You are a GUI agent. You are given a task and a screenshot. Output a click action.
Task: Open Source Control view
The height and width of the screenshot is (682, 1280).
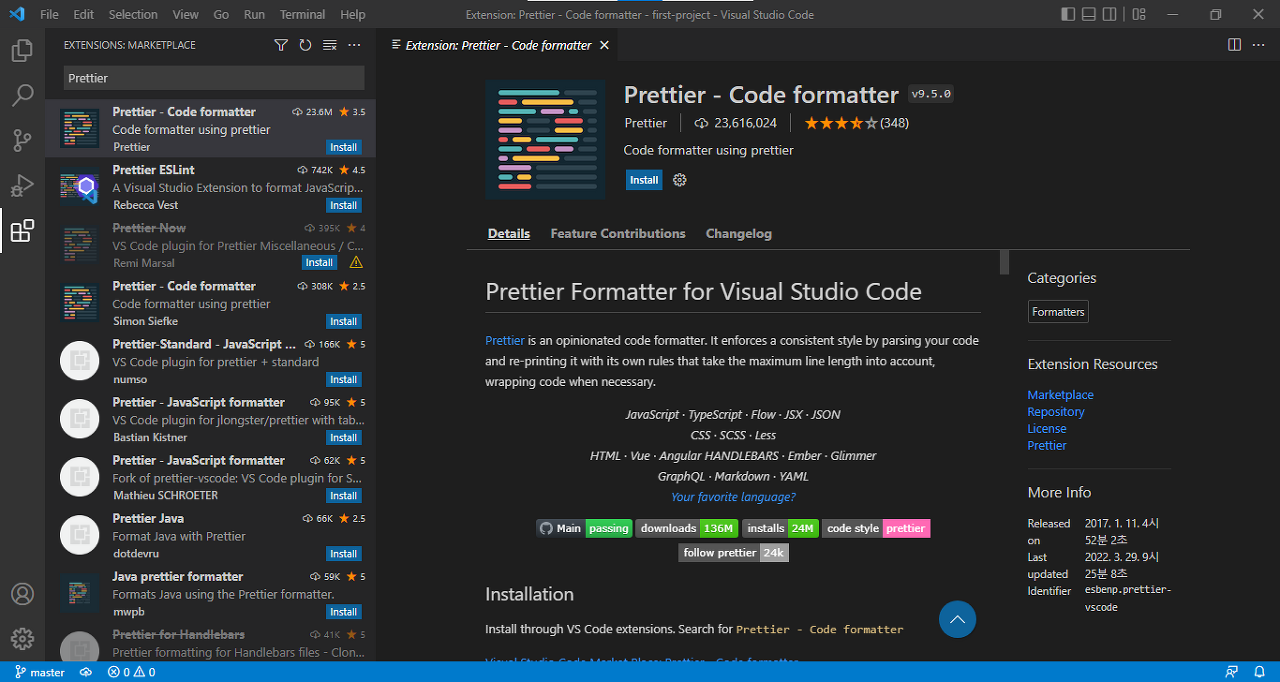click(22, 140)
